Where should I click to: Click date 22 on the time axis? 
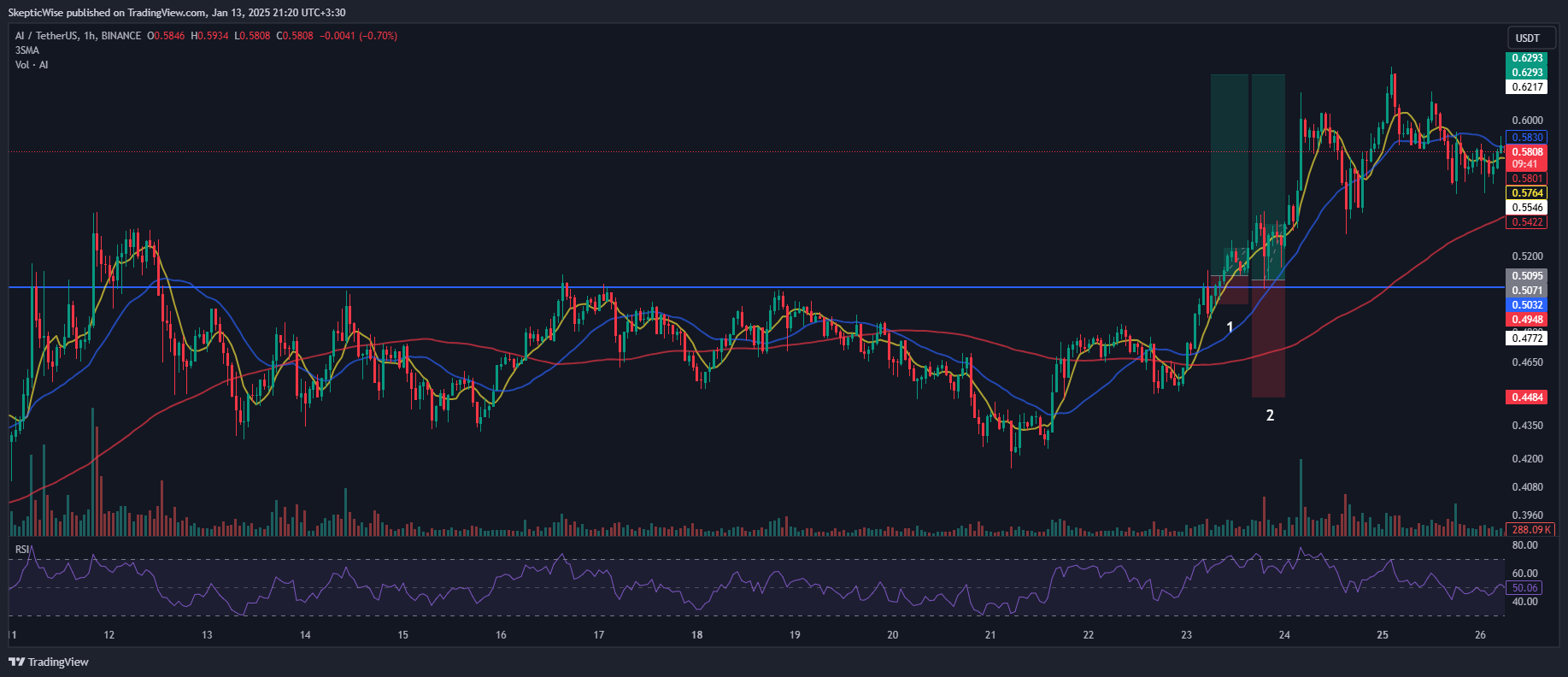[x=1089, y=635]
